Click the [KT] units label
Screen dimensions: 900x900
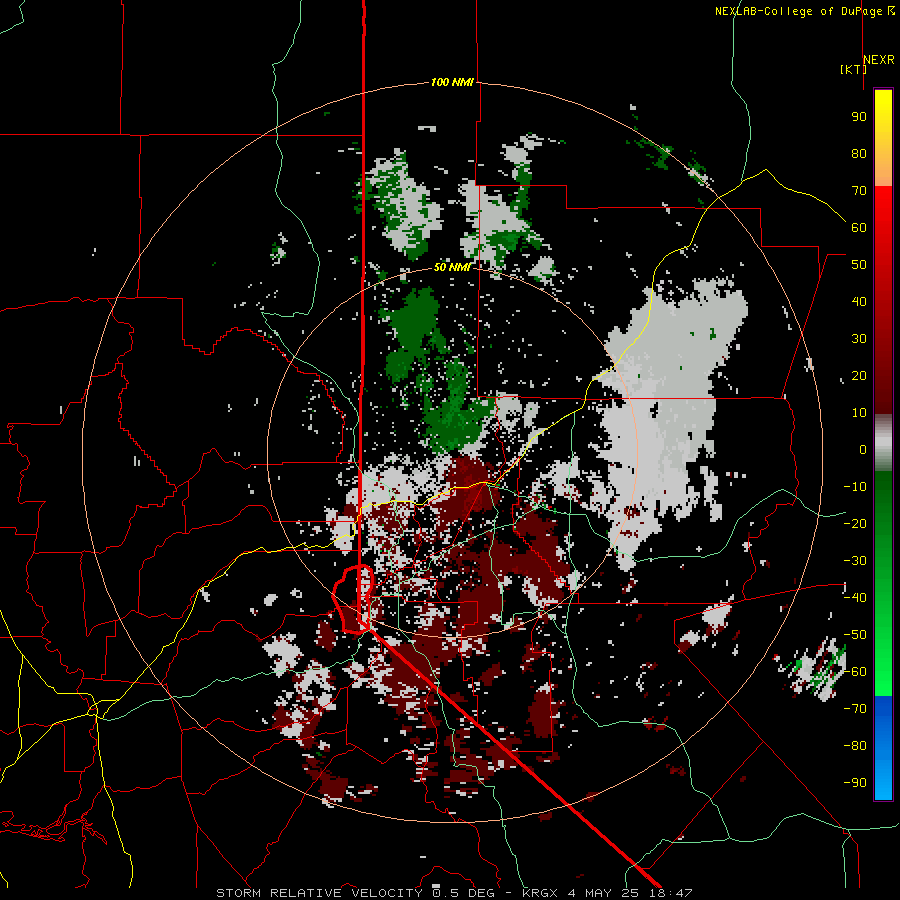[x=853, y=69]
